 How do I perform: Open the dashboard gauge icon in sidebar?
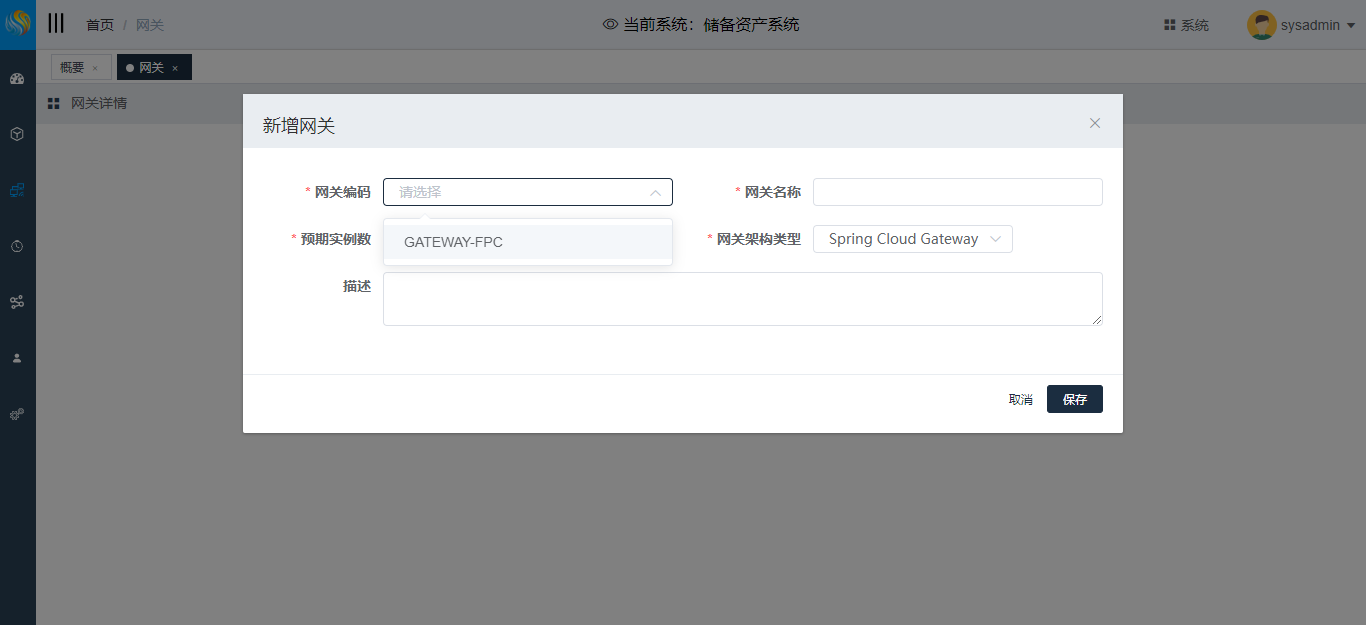(x=17, y=78)
